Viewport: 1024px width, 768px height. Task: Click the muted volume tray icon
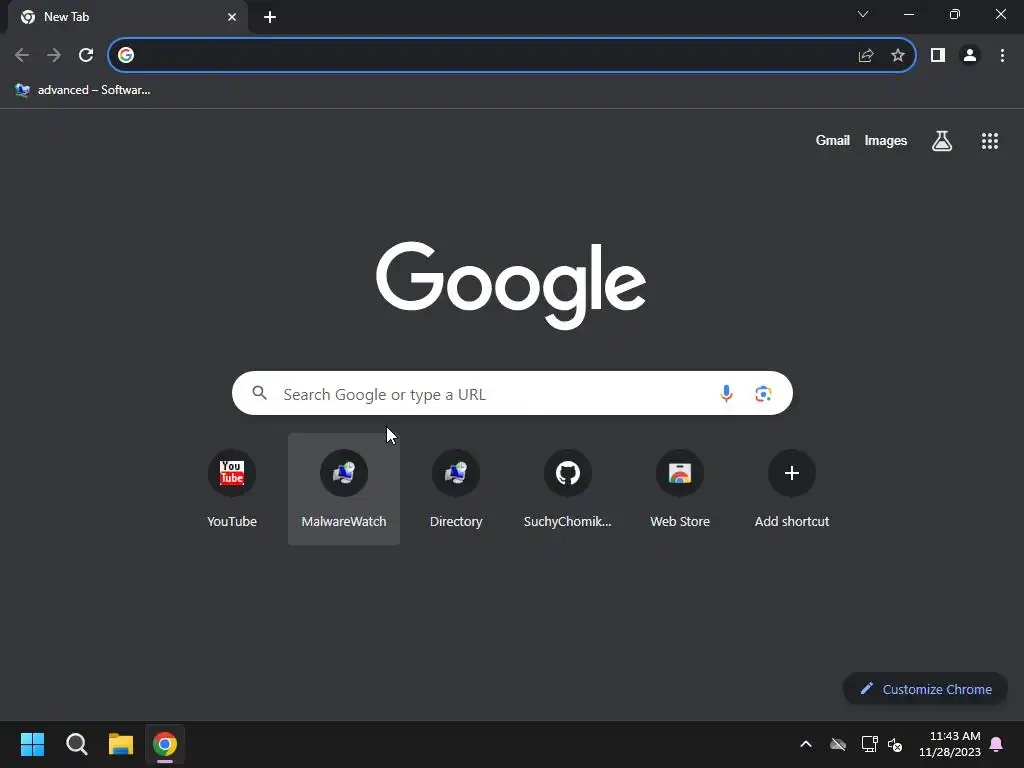pyautogui.click(x=895, y=744)
